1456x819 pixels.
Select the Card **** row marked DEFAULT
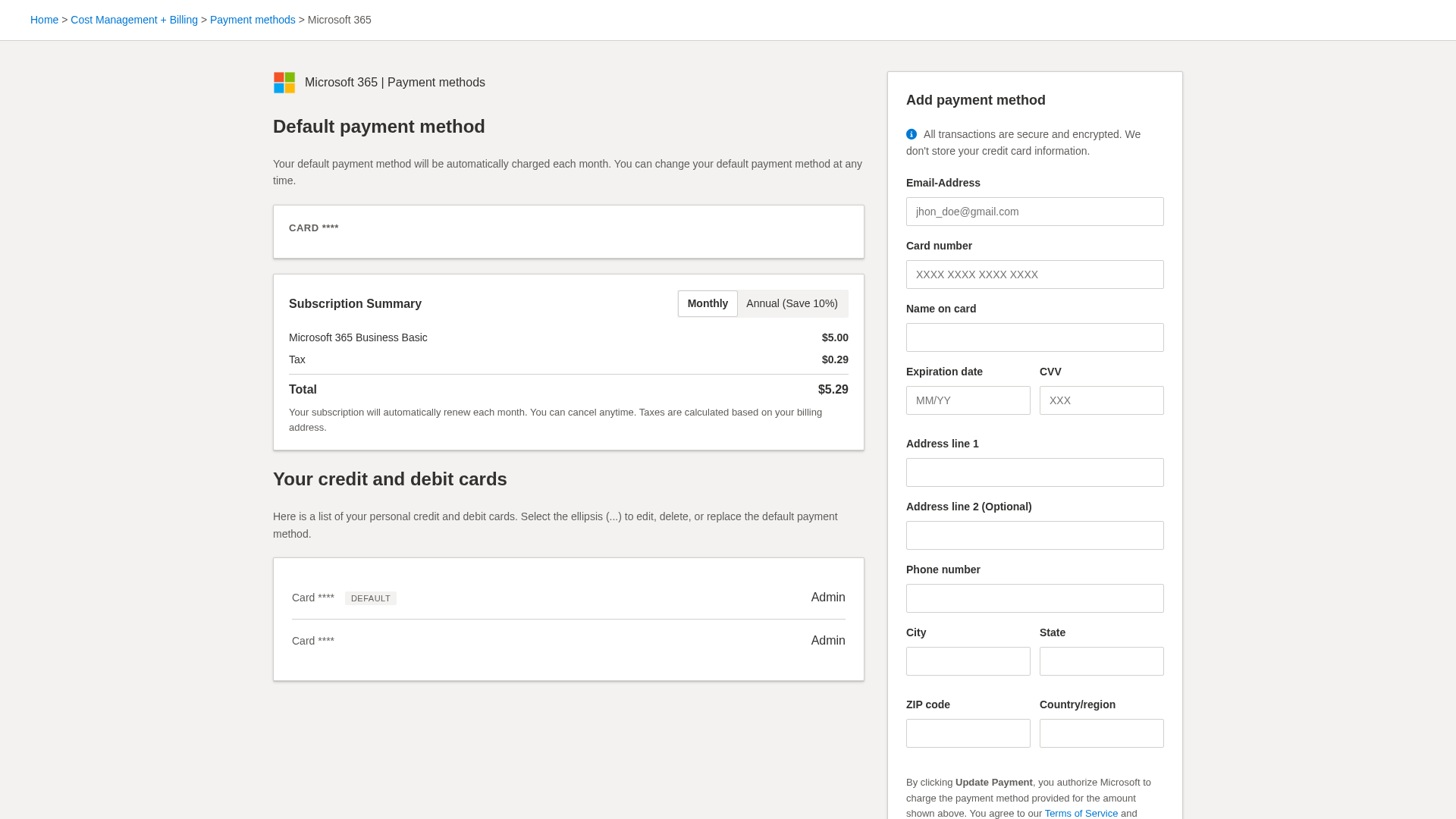569,598
